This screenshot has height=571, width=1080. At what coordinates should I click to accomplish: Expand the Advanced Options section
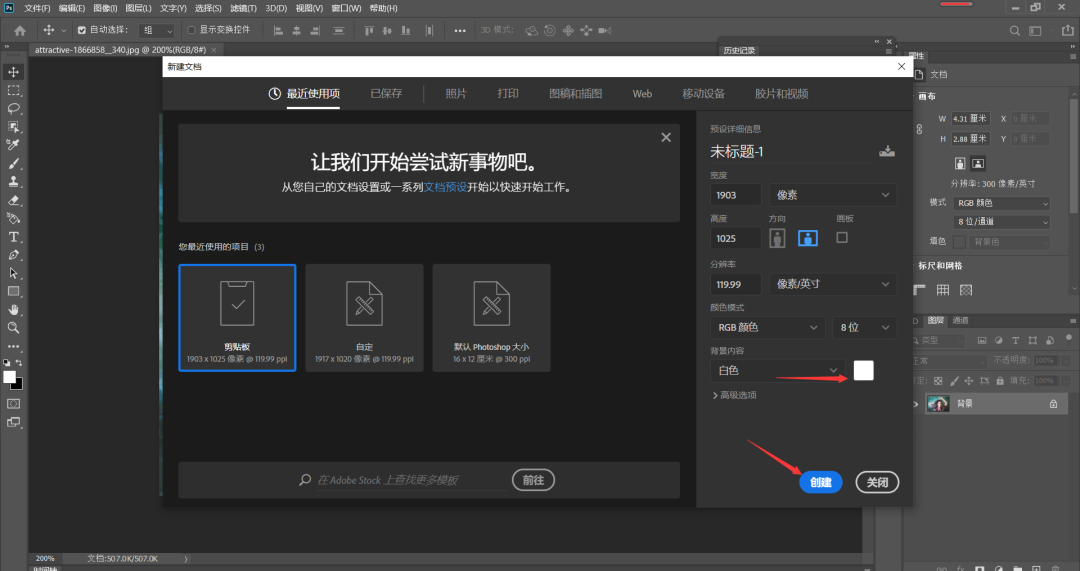(735, 395)
